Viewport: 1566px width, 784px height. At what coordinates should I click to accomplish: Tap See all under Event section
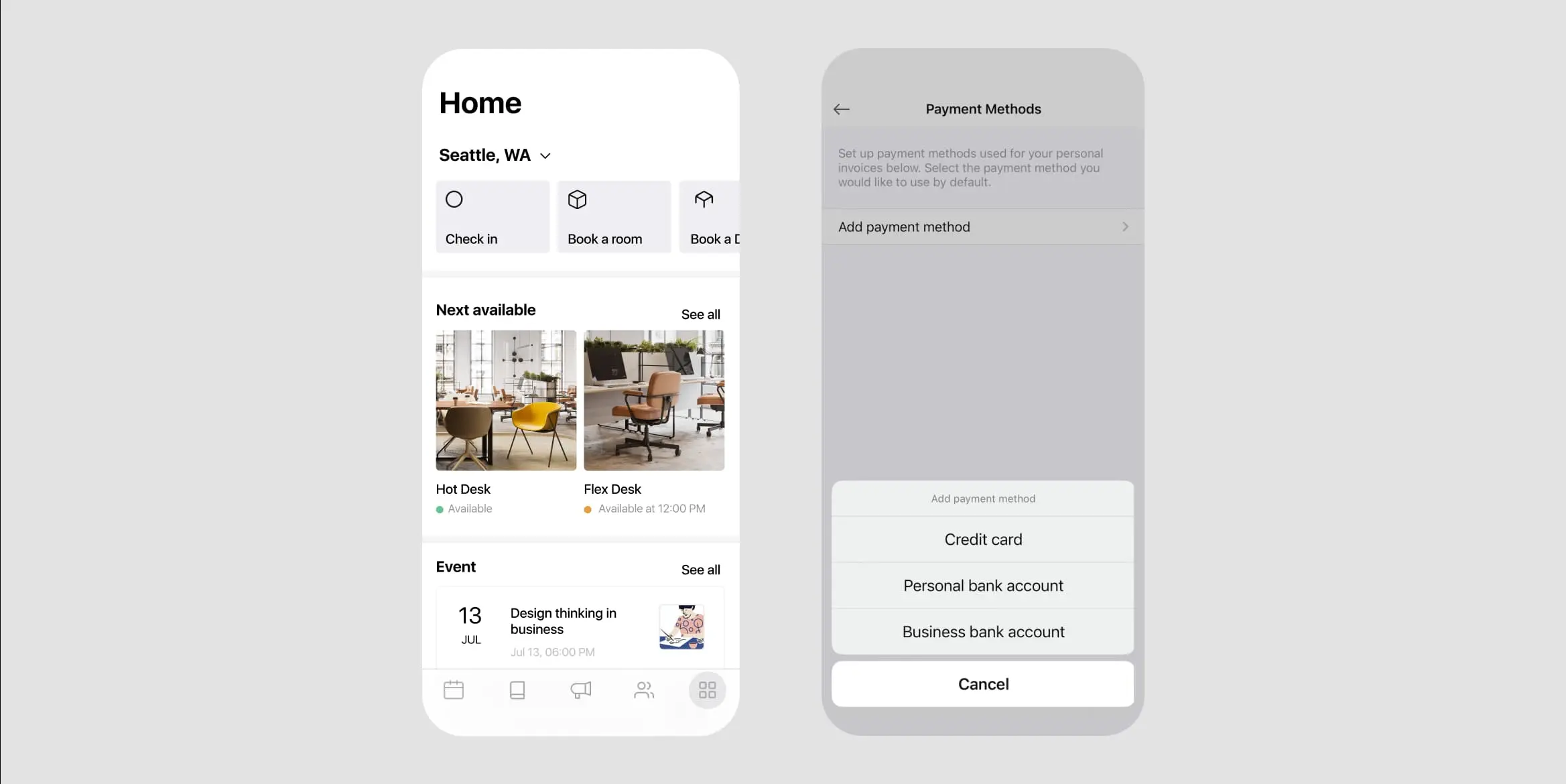click(700, 569)
